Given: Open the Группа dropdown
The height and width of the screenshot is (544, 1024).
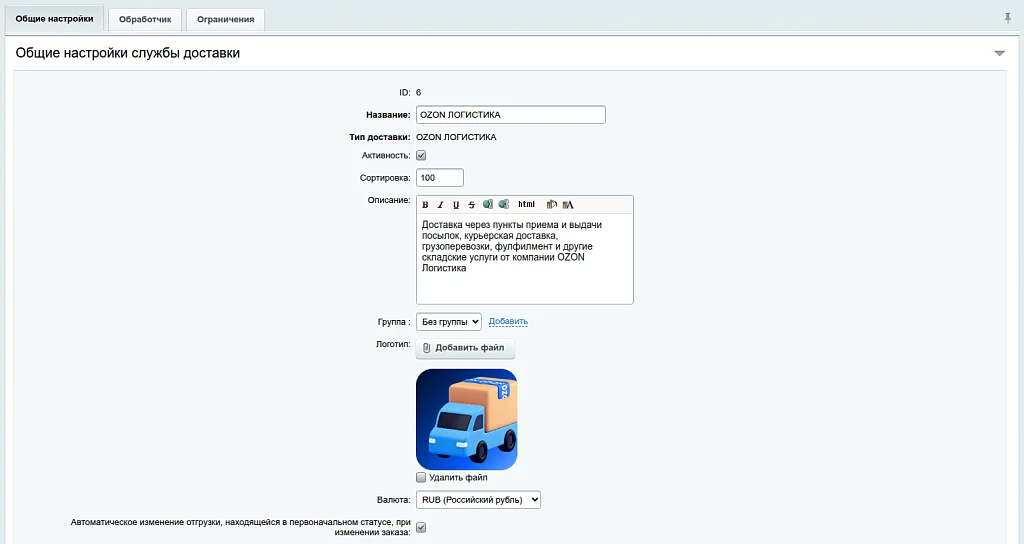Looking at the screenshot, I should coord(449,321).
